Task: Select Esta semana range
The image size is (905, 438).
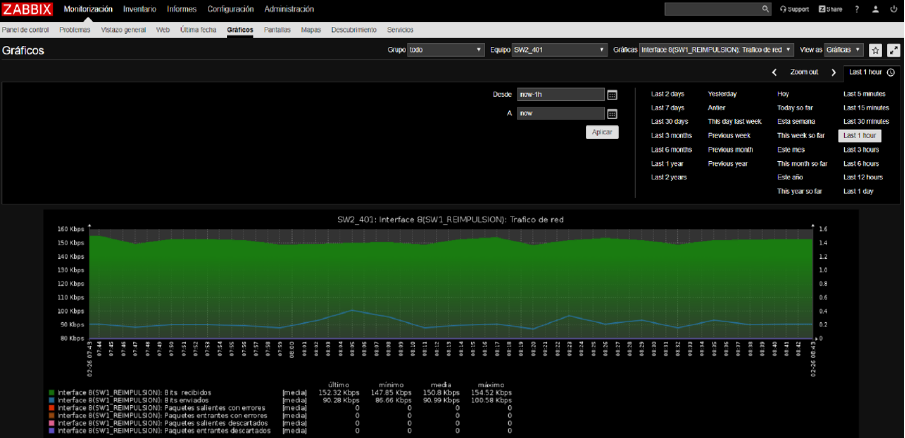Action: (x=796, y=122)
